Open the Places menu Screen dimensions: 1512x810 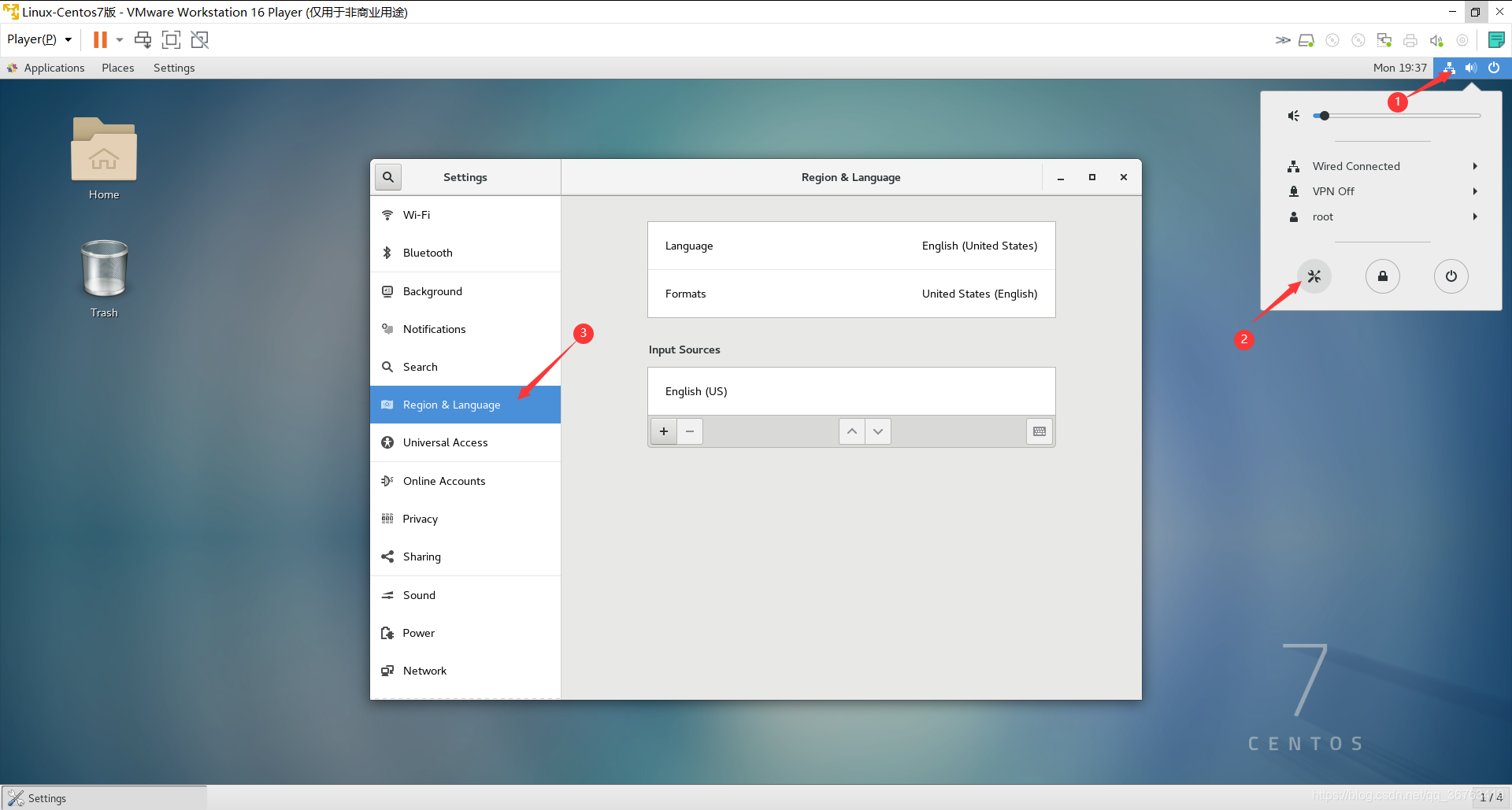click(x=118, y=68)
